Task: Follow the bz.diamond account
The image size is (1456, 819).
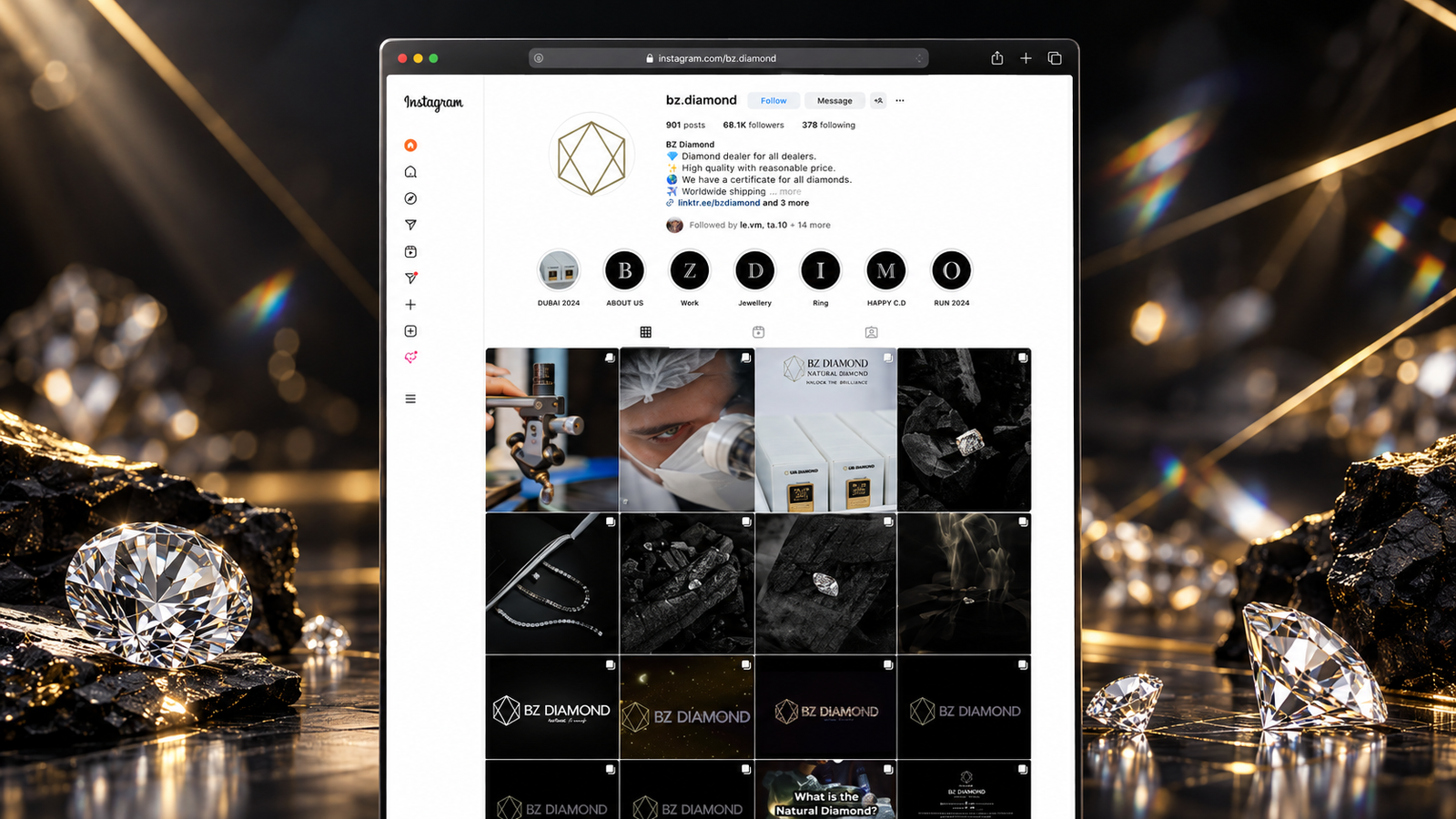Action: (773, 101)
